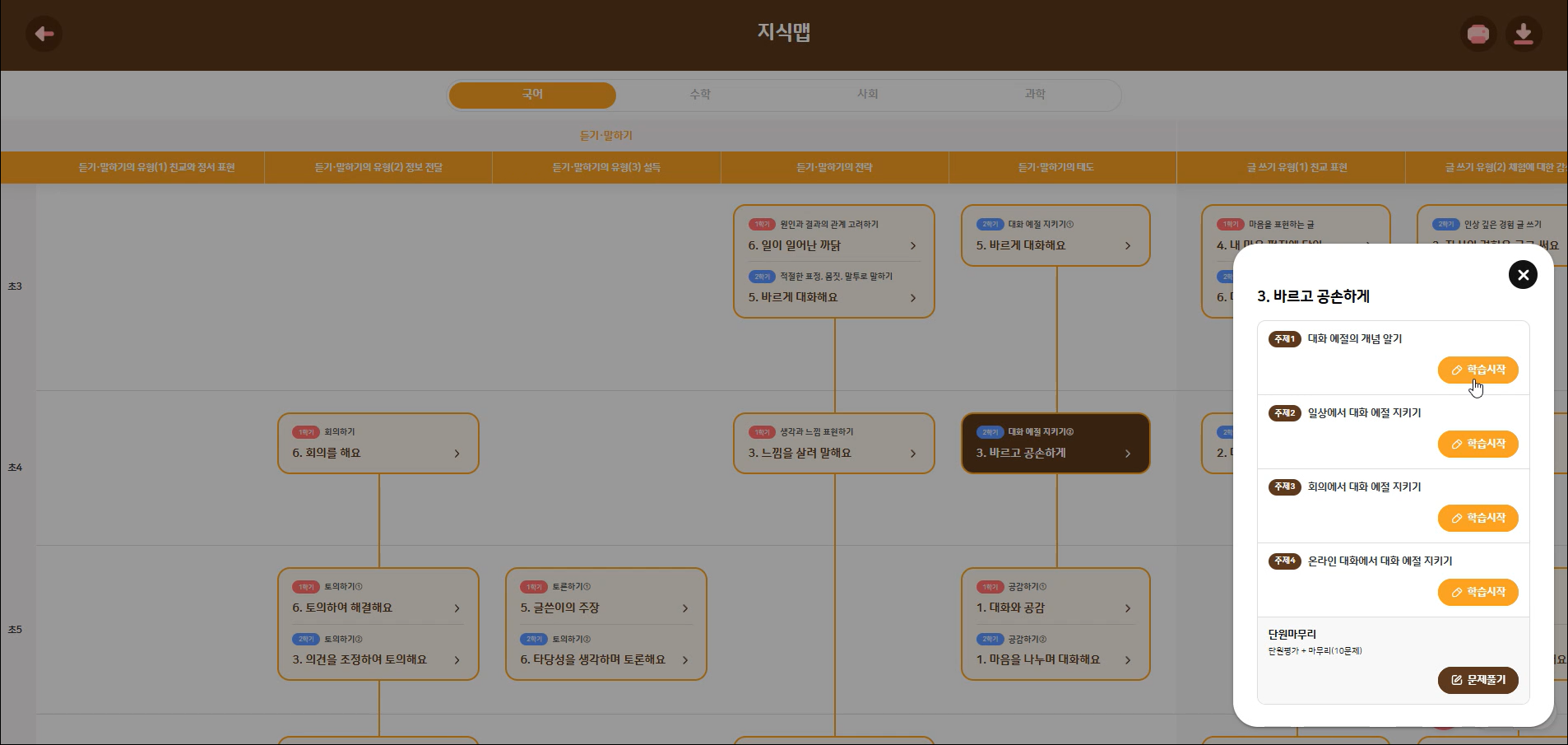
Task: Select the 국어 subject tab
Action: pyautogui.click(x=532, y=95)
